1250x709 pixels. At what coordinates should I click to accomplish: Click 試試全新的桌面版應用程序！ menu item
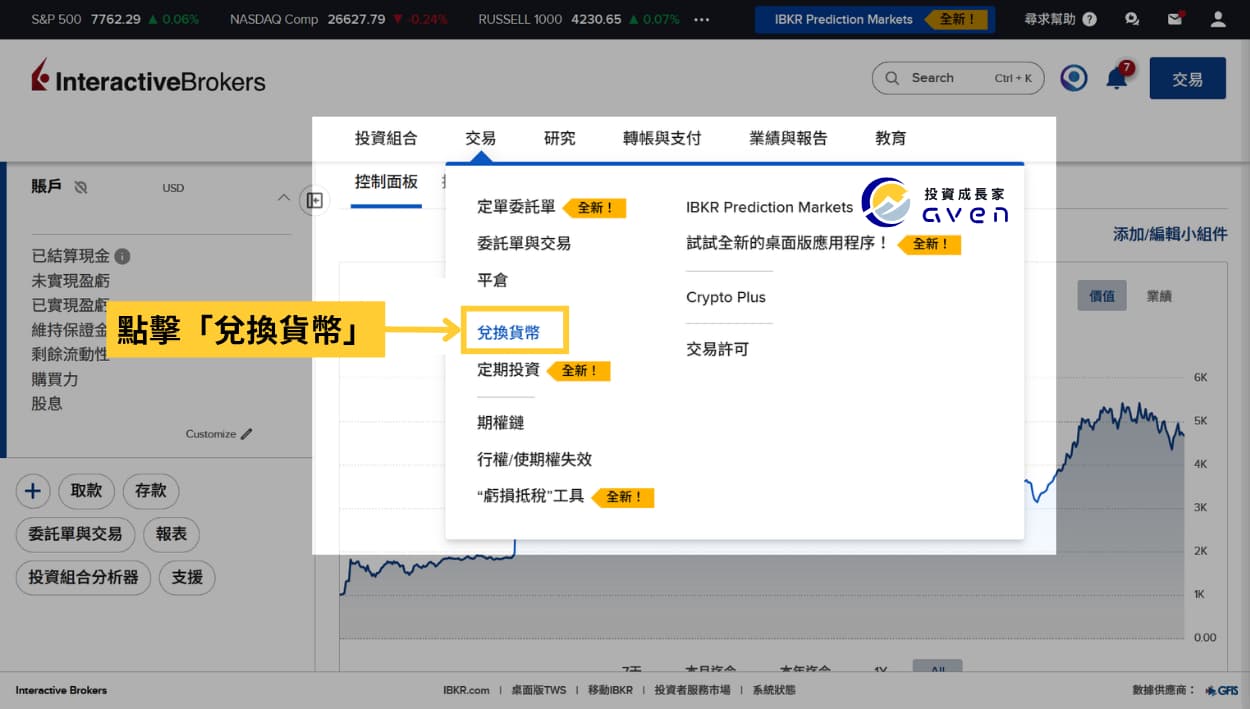[x=787, y=243]
